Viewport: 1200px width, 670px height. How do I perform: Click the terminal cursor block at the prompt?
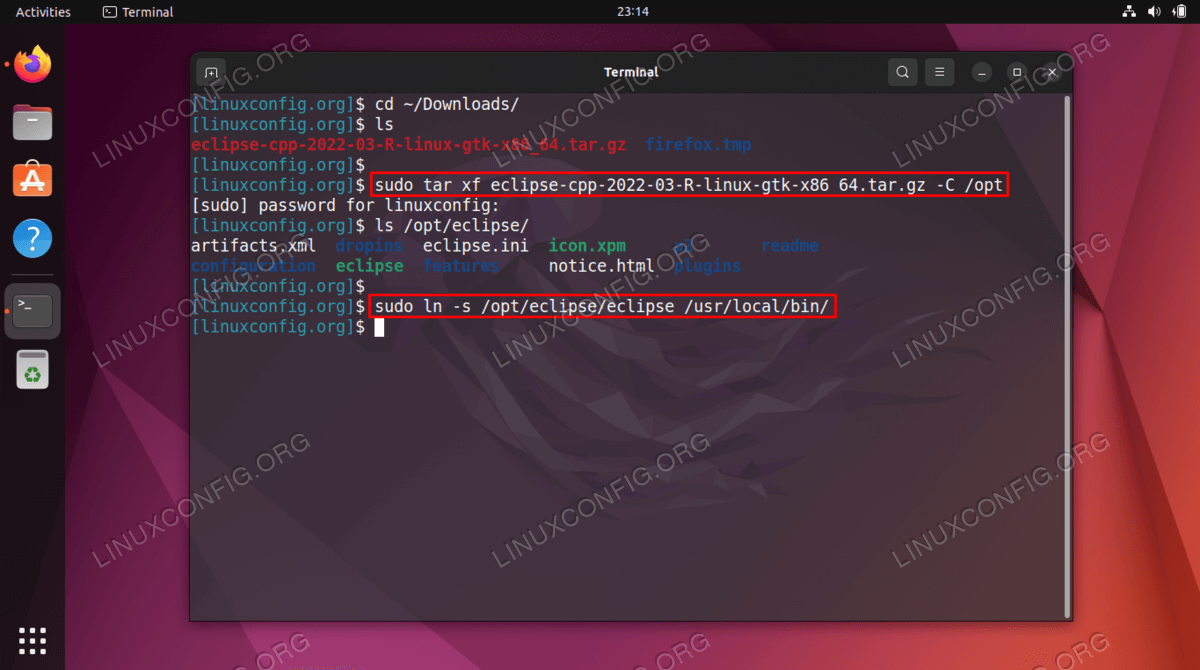(379, 327)
